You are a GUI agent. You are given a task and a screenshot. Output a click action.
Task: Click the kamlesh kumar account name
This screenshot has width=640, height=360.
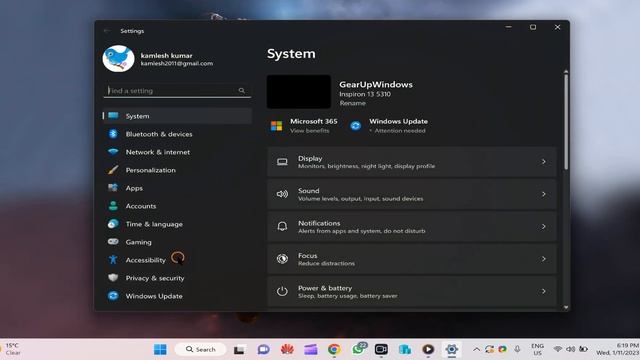point(166,56)
